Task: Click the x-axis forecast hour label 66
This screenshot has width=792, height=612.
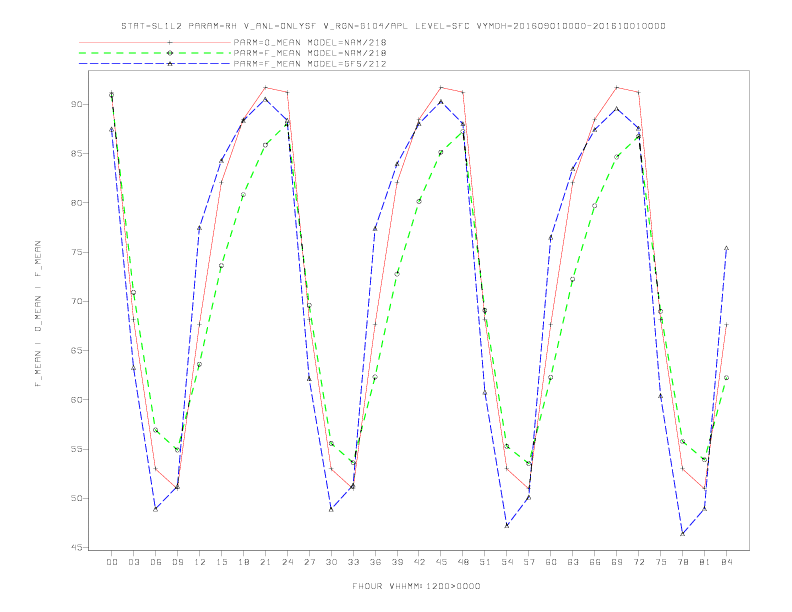Action: 595,562
